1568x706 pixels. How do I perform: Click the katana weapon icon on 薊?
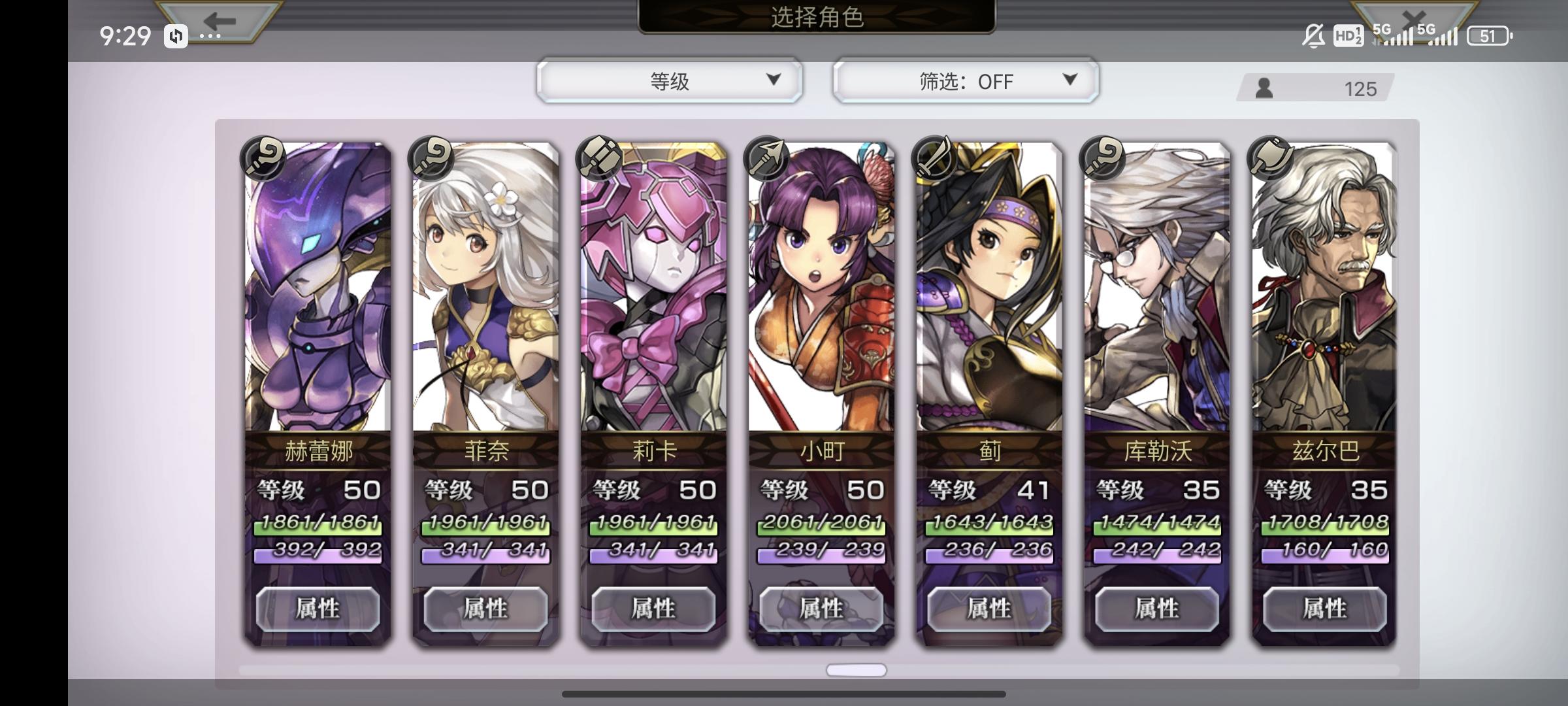coord(934,158)
